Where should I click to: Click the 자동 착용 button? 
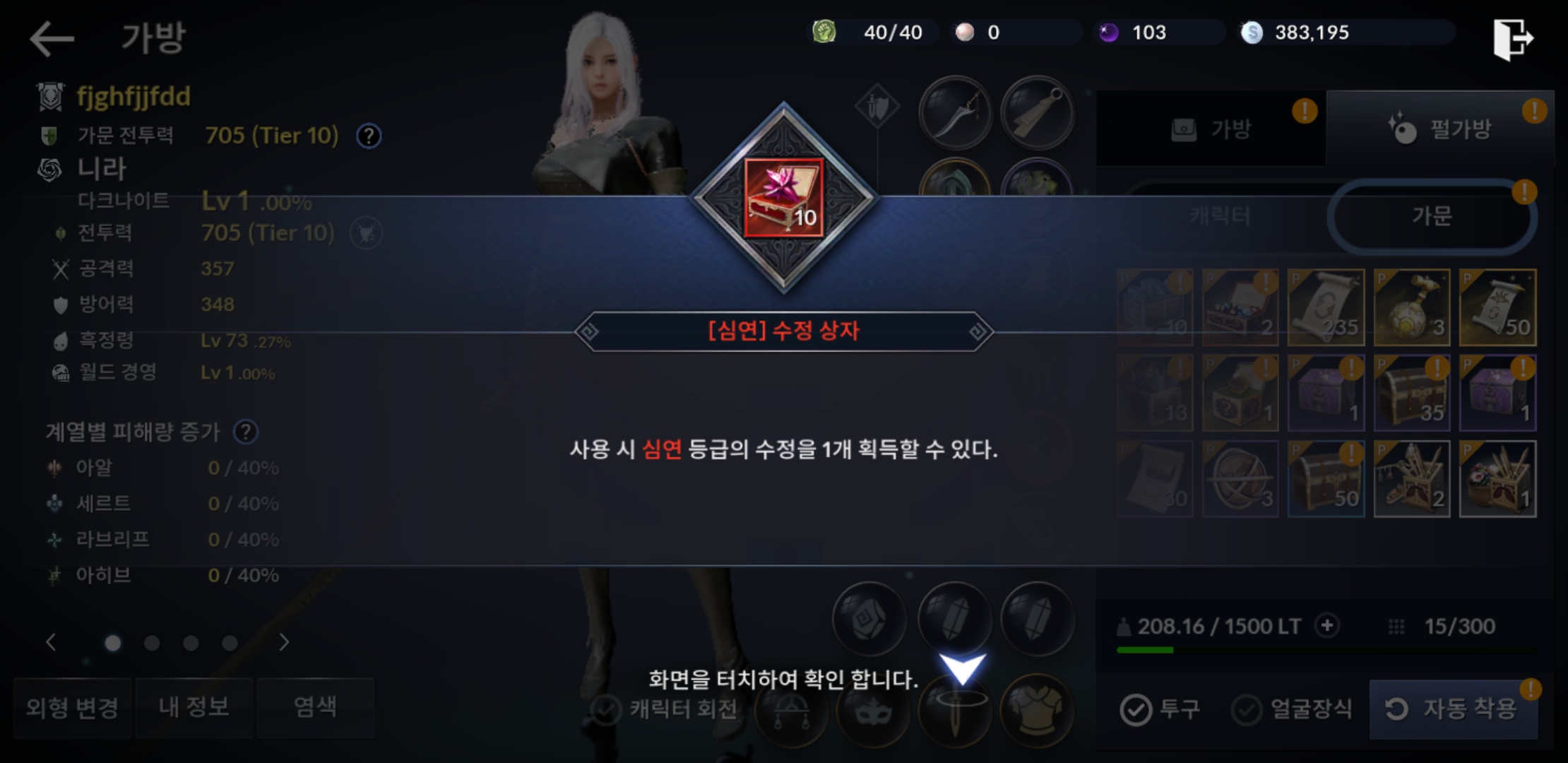(x=1454, y=709)
